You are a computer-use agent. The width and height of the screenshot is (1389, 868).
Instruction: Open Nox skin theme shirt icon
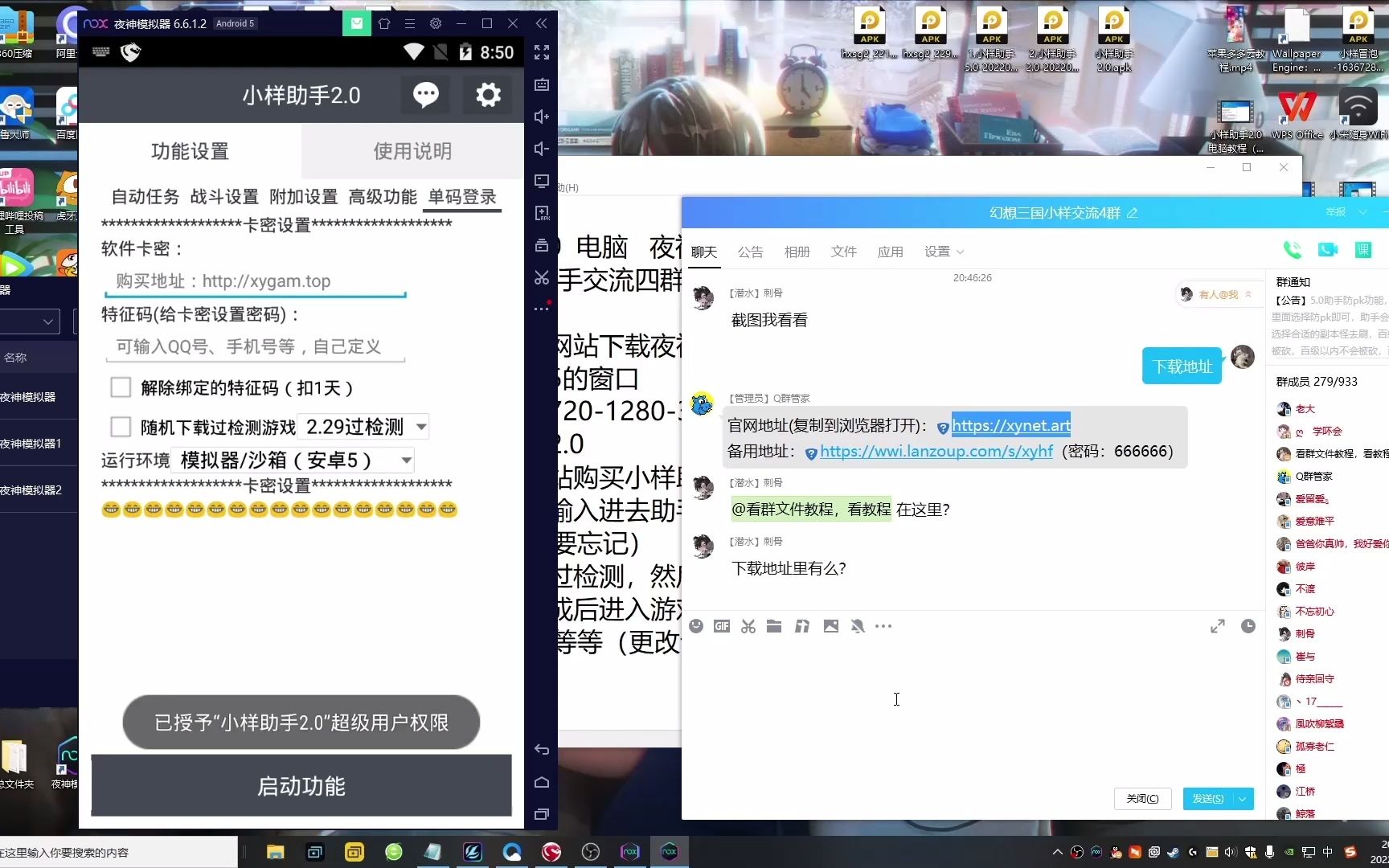tap(384, 23)
